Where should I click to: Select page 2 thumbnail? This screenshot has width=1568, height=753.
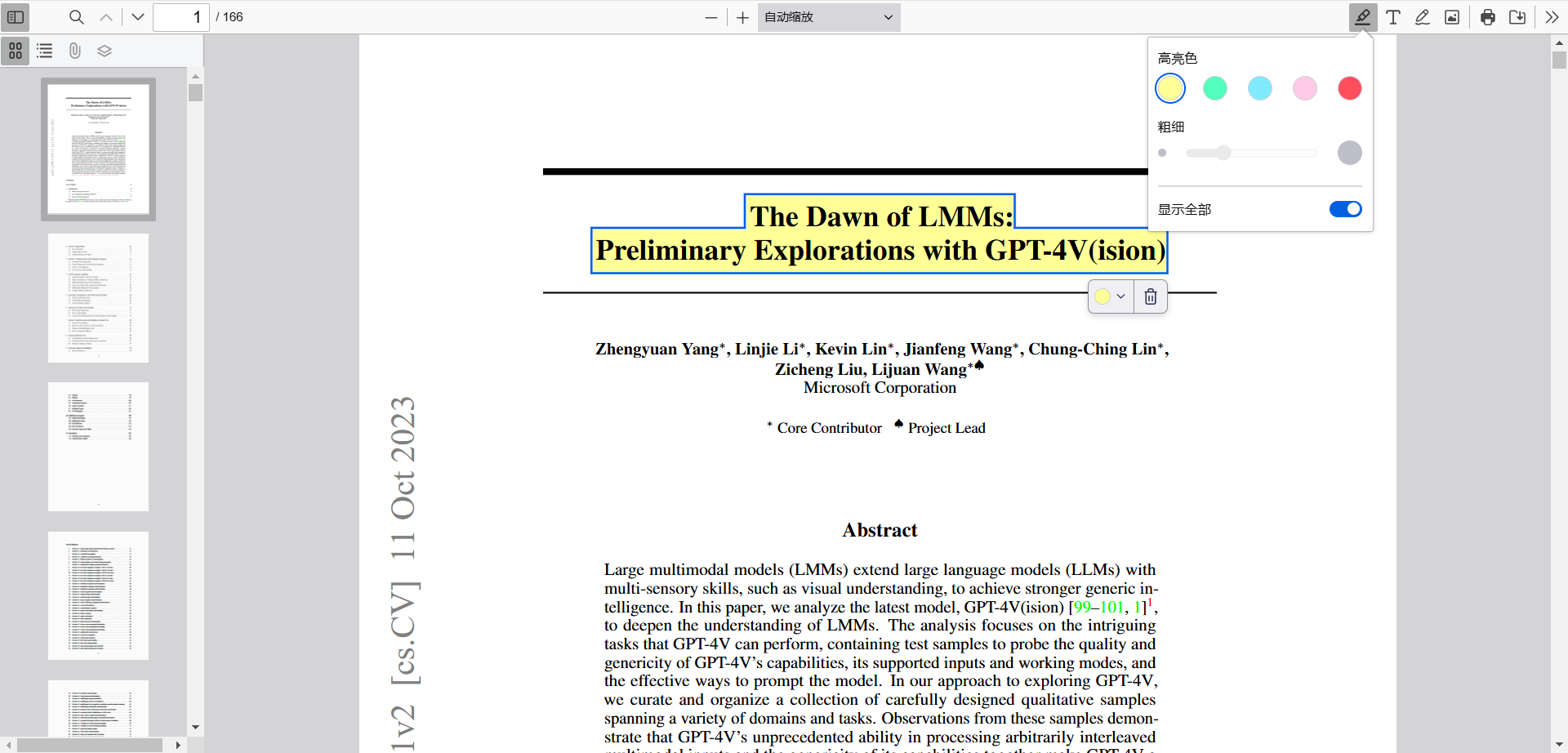tap(98, 298)
